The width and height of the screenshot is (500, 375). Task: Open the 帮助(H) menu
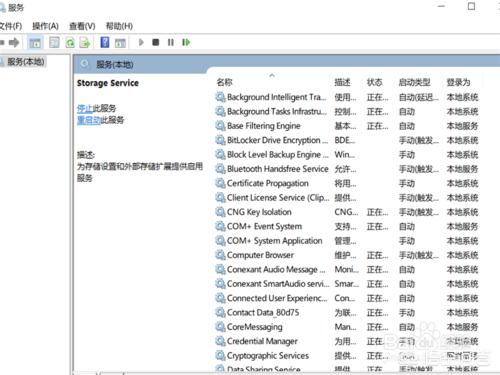coord(119,26)
